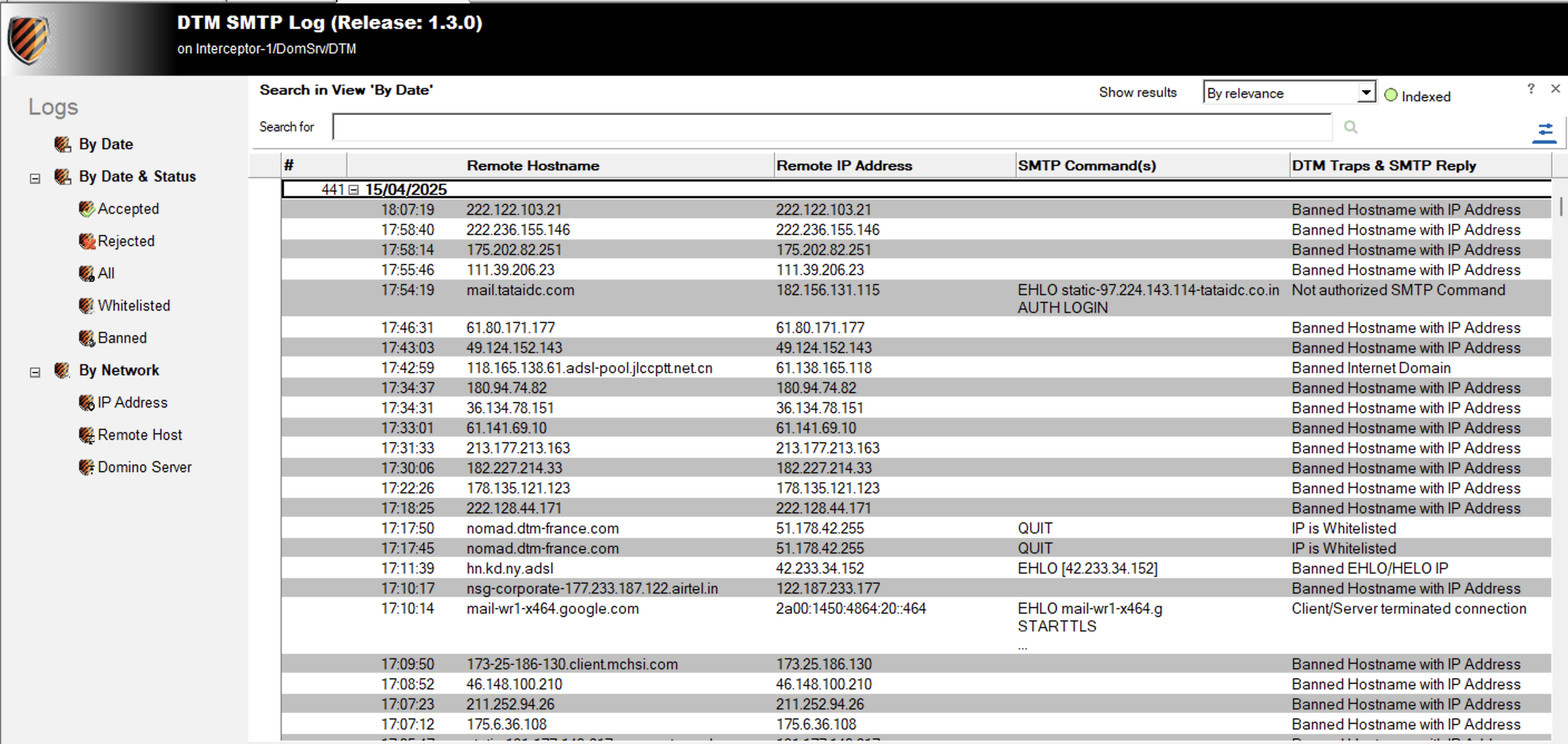Click inside the Search for field
Screen dimensions: 1568x744
[x=831, y=126]
